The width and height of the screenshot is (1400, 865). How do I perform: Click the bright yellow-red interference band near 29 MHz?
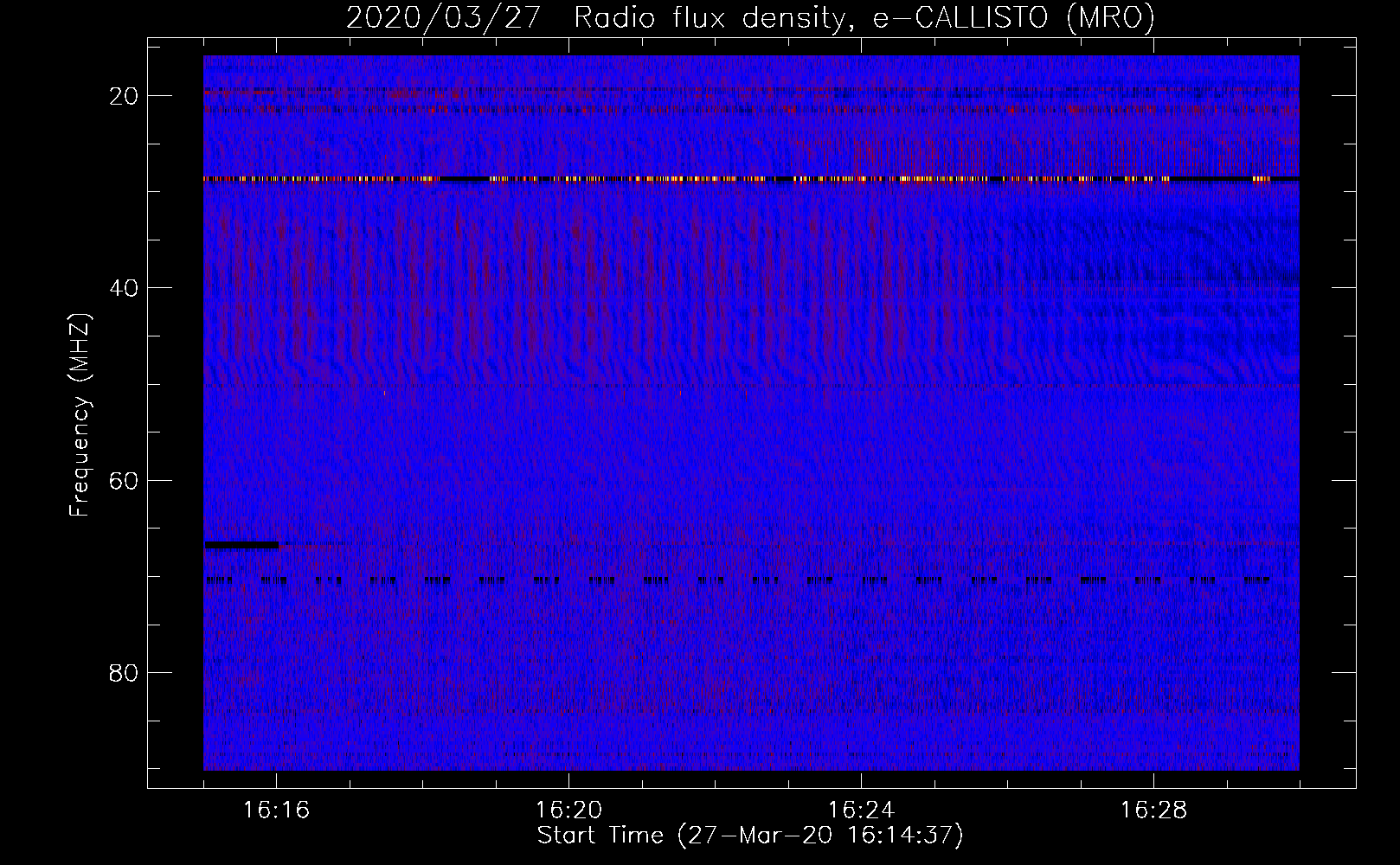point(751,179)
